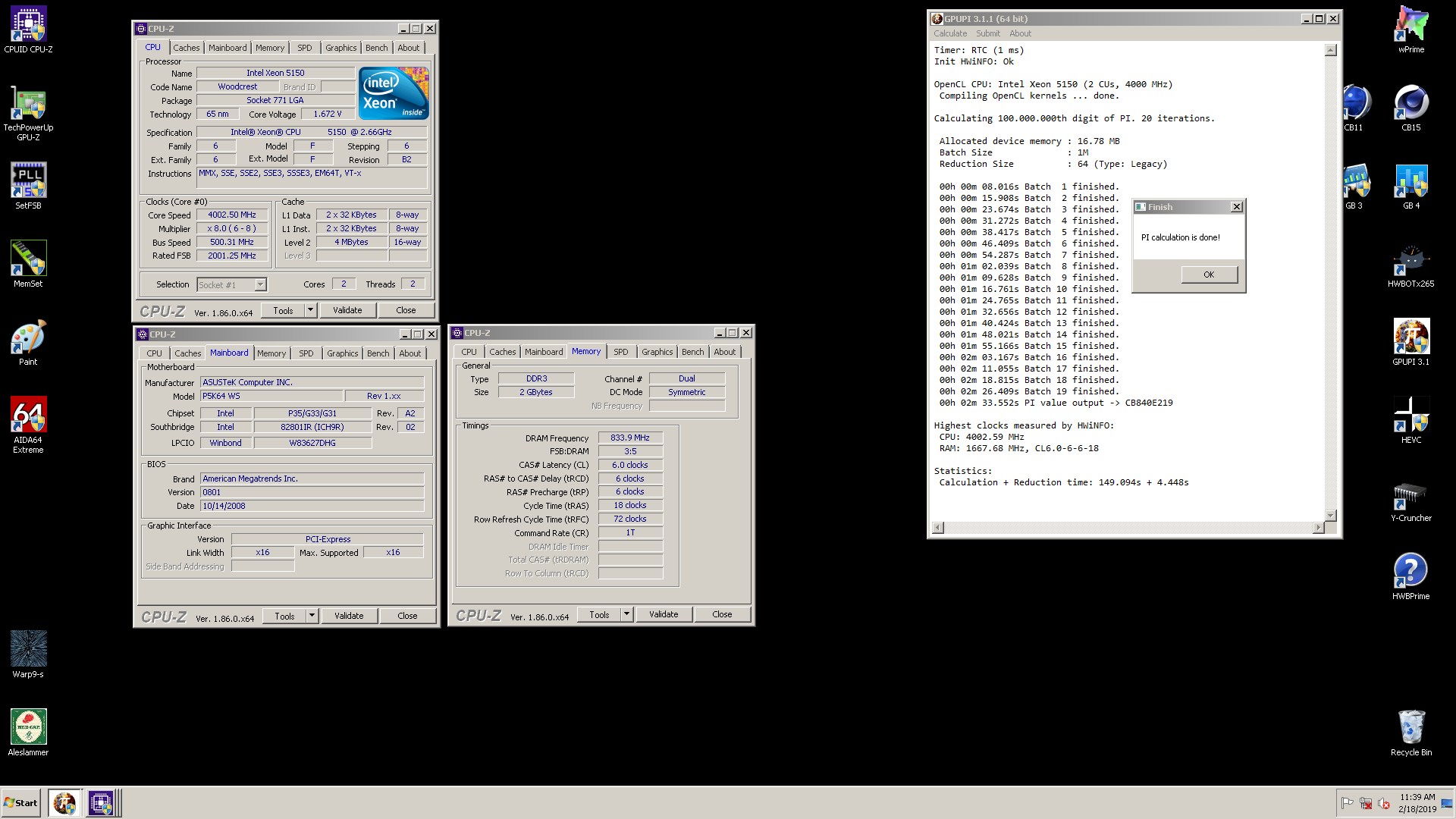Viewport: 1456px width, 819px height.
Task: Click the Windows Start button
Action: point(20,803)
